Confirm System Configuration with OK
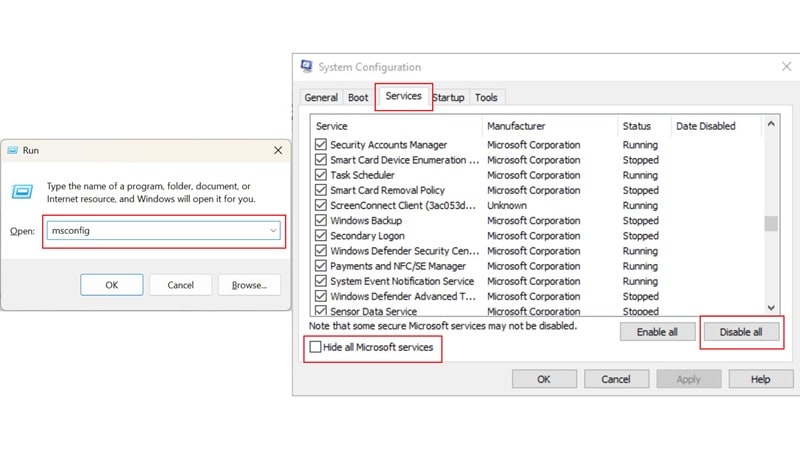The height and width of the screenshot is (450, 800). pyautogui.click(x=544, y=379)
